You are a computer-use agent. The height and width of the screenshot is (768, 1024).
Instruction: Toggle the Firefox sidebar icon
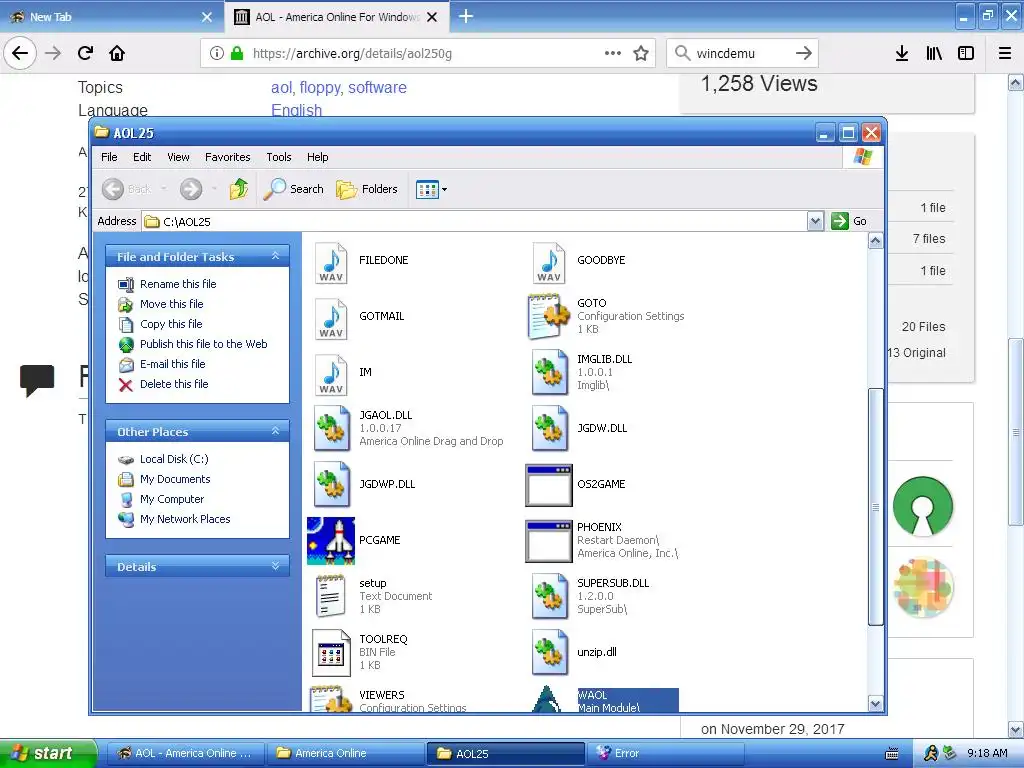(x=966, y=53)
